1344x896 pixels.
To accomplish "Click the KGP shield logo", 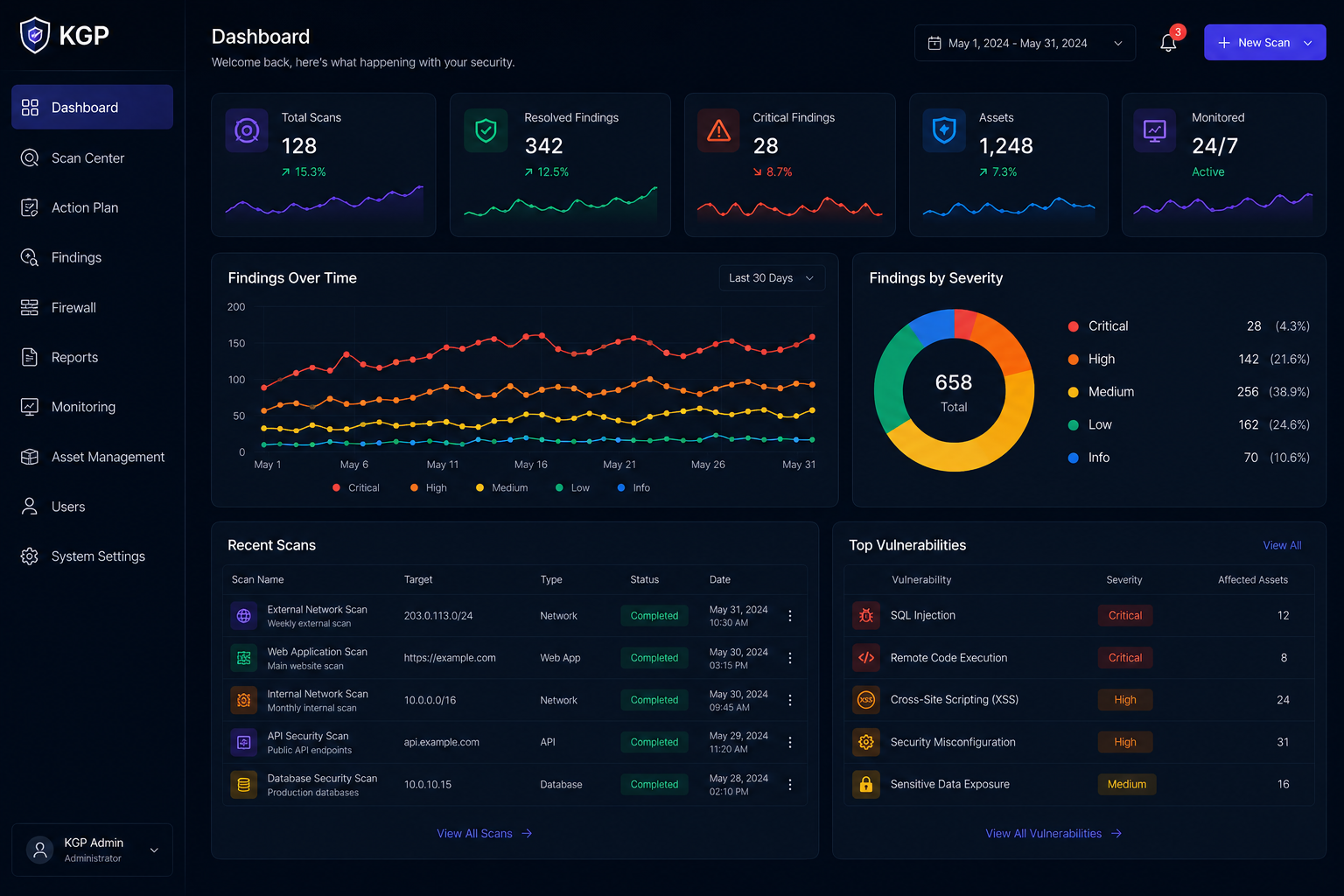I will click(x=35, y=35).
